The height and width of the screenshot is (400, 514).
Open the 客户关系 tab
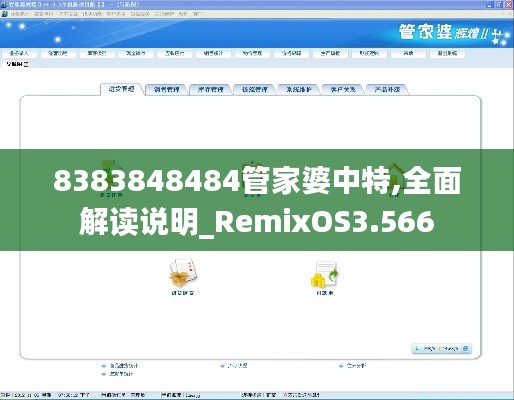point(343,89)
